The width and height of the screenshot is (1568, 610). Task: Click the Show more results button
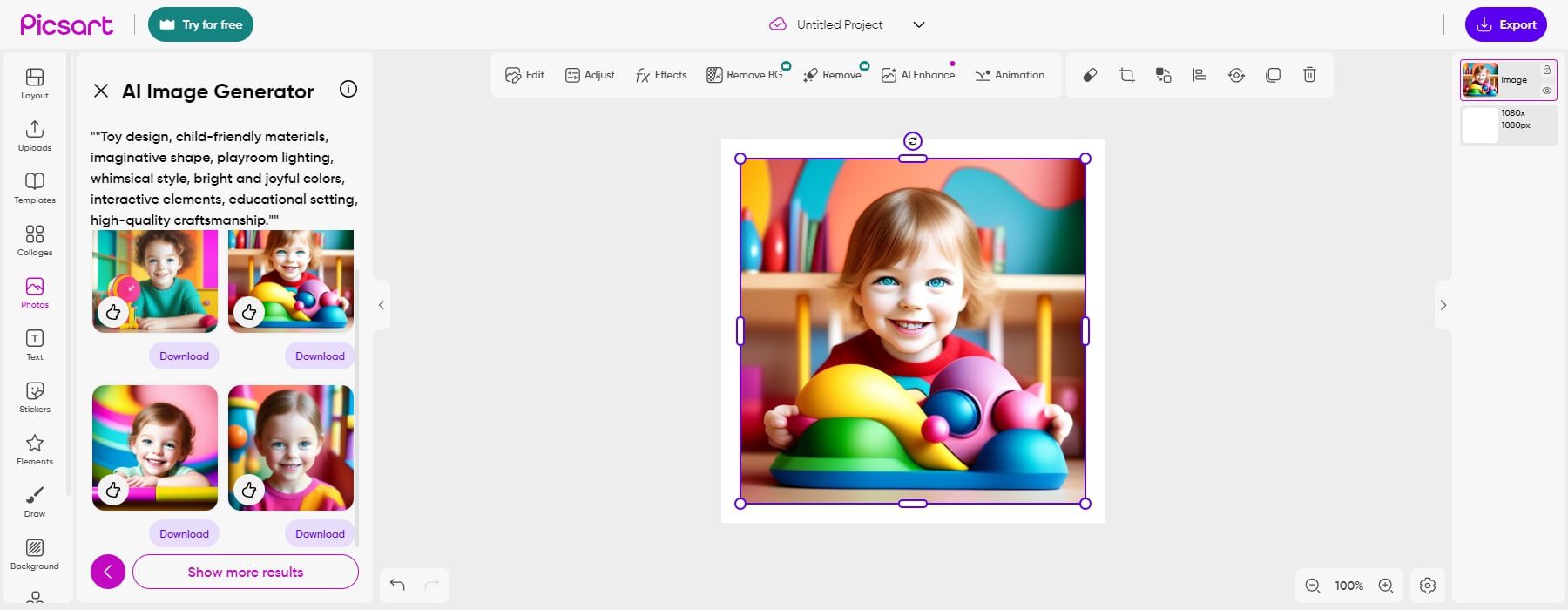tap(245, 572)
